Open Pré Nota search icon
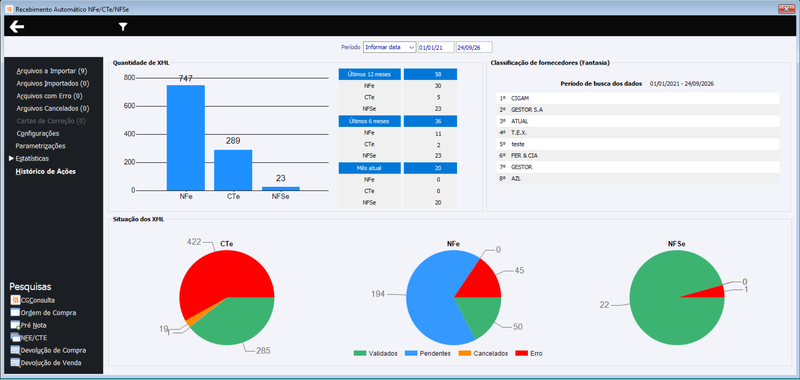This screenshot has width=800, height=380. pyautogui.click(x=15, y=325)
